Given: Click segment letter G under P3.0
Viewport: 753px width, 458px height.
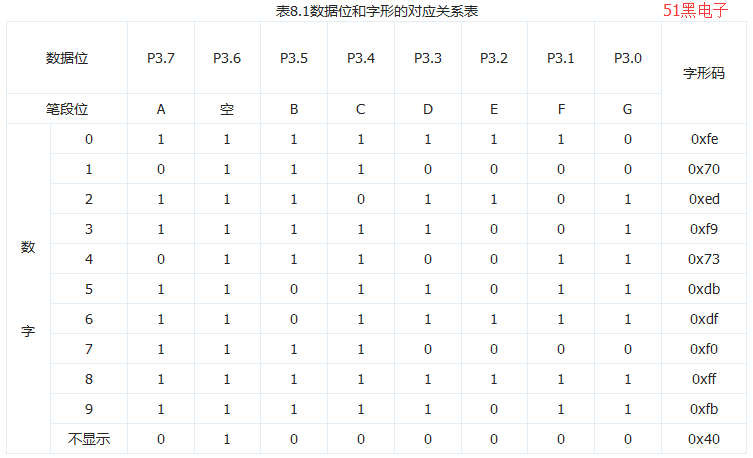Looking at the screenshot, I should pos(627,109).
